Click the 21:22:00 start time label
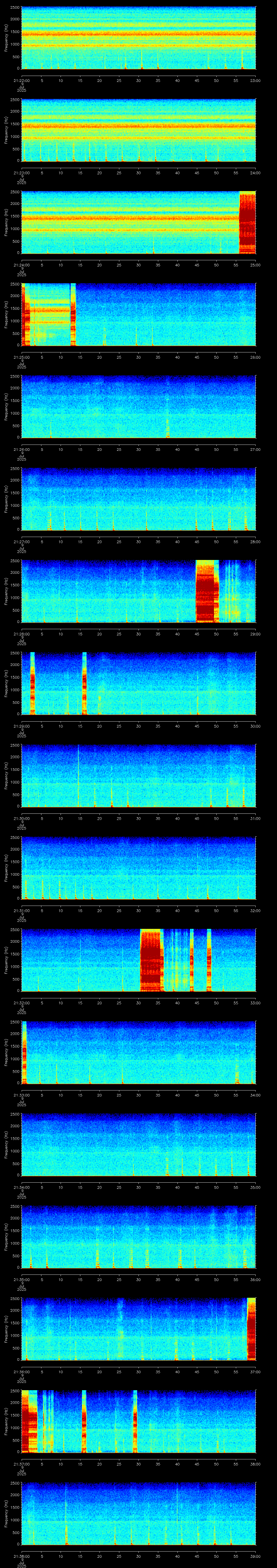This screenshot has width=277, height=1568. pyautogui.click(x=21, y=80)
